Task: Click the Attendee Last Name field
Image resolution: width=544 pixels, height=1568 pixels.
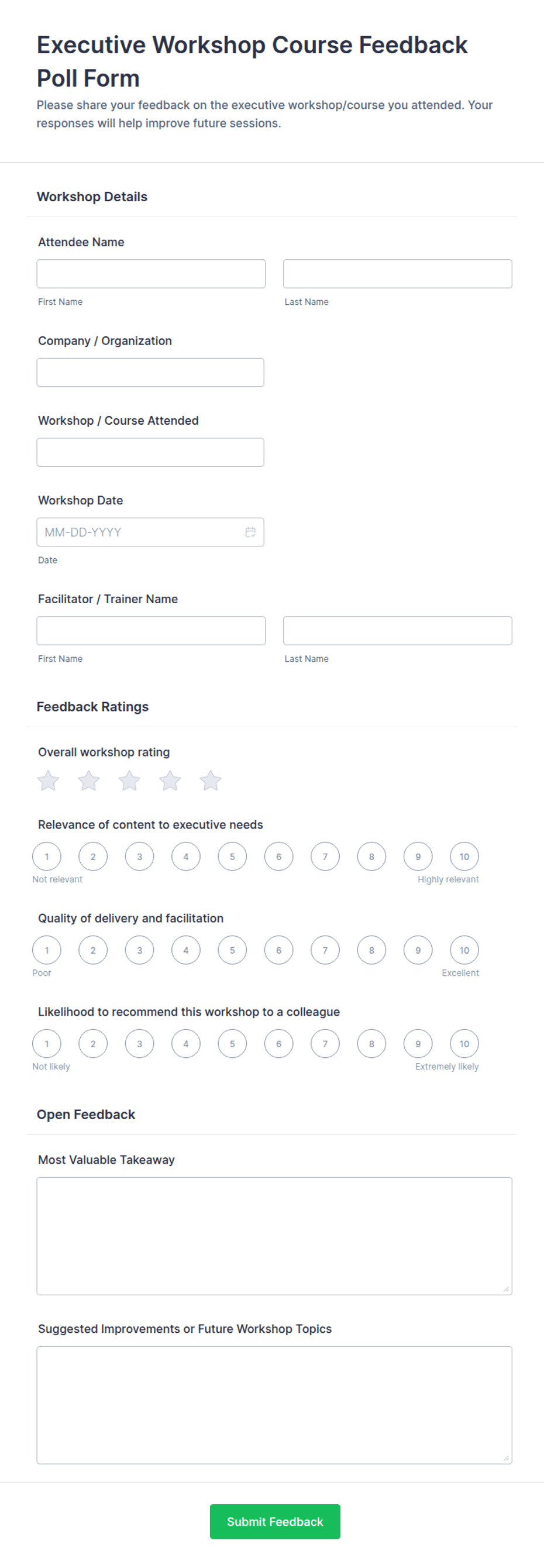Action: [397, 274]
